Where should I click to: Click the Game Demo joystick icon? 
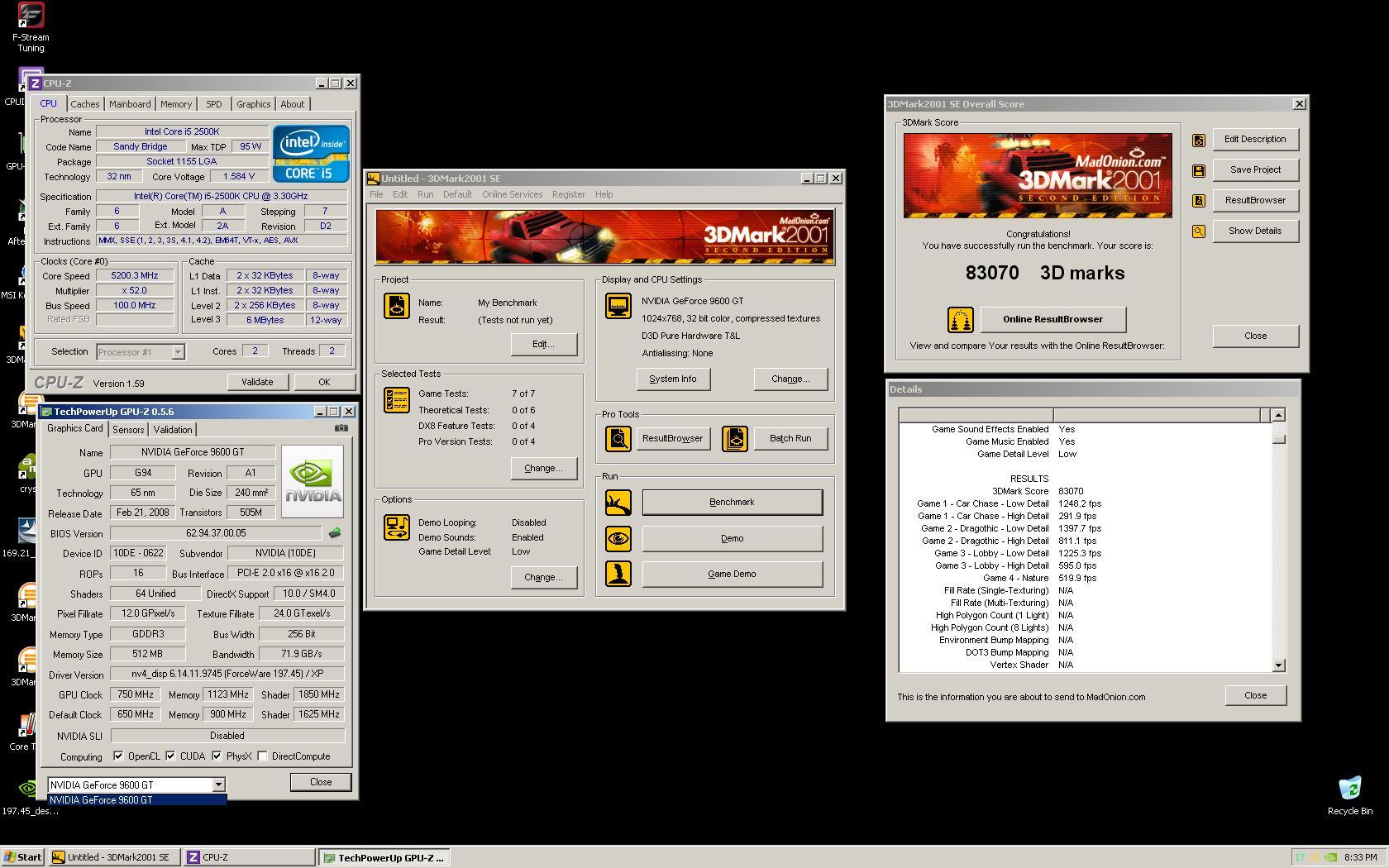(x=618, y=574)
